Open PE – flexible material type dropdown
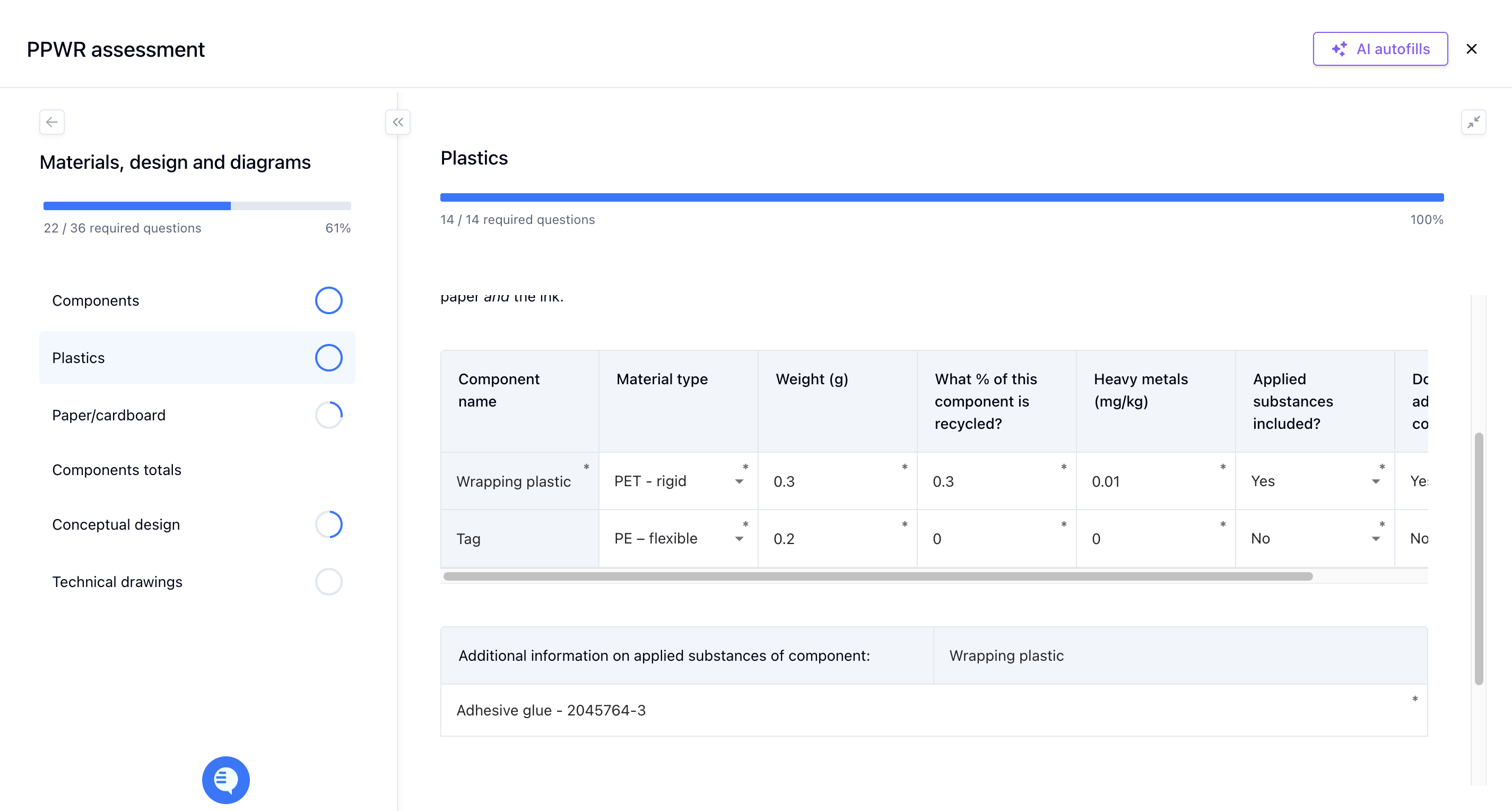Screen dimensions: 1512x811 [678, 539]
